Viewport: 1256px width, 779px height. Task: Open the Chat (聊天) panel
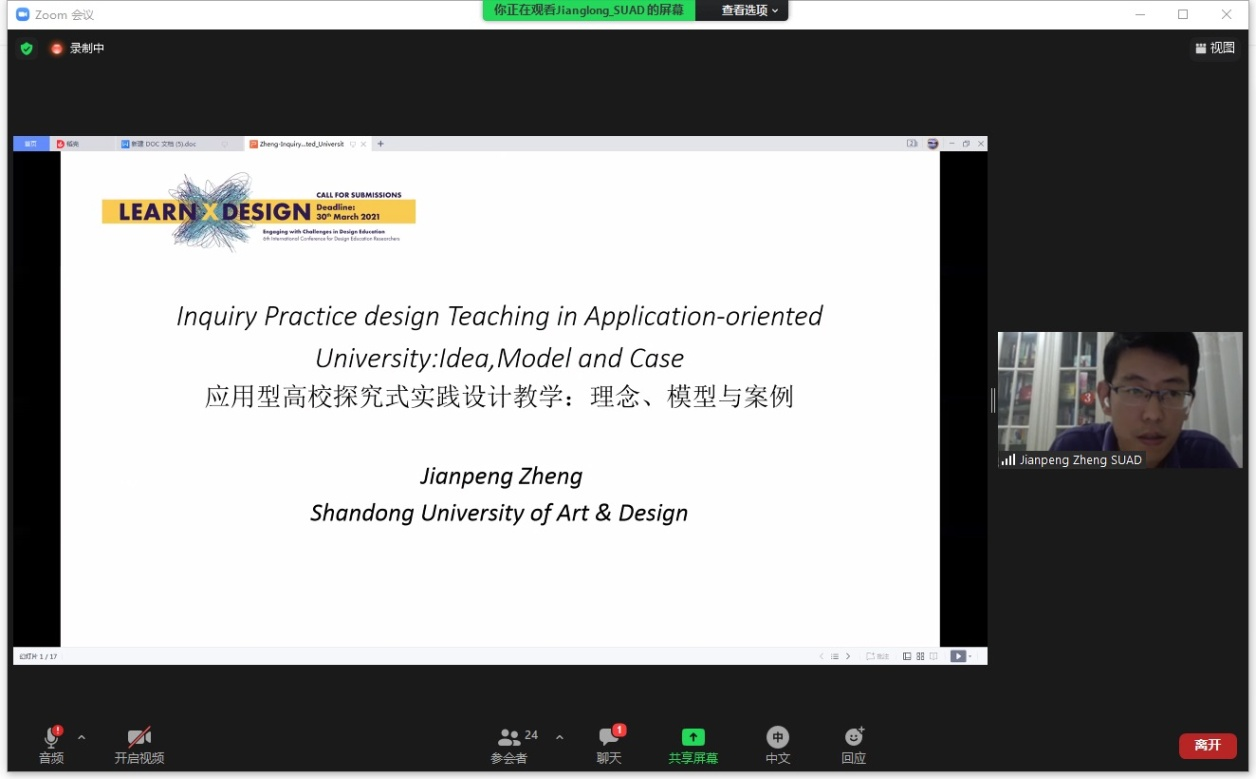[609, 744]
